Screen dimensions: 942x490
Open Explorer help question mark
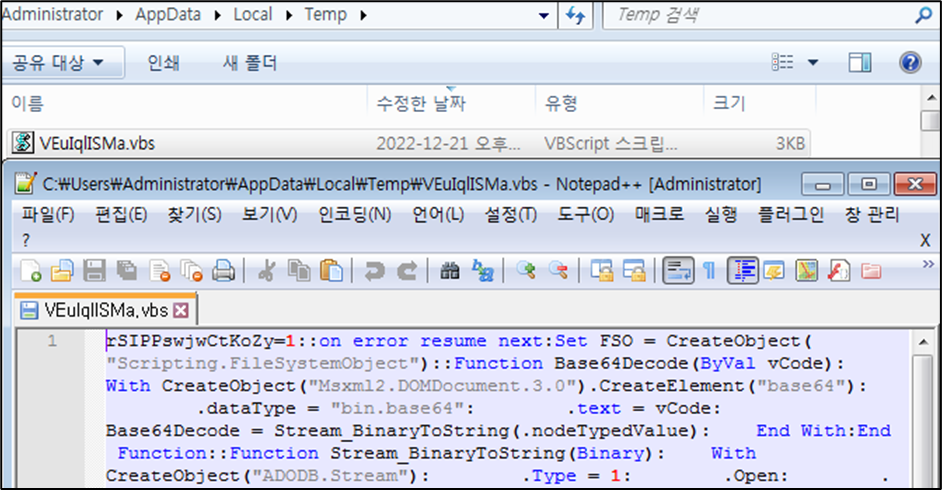click(911, 62)
